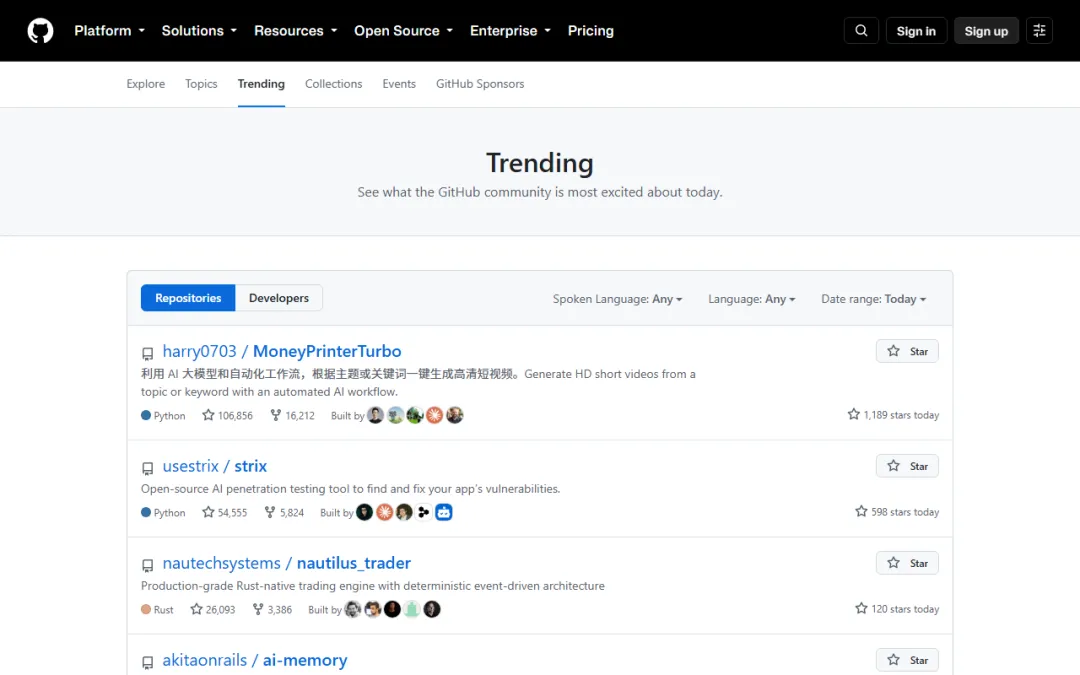Click the Python label on strix
The width and height of the screenshot is (1080, 675).
(x=163, y=513)
